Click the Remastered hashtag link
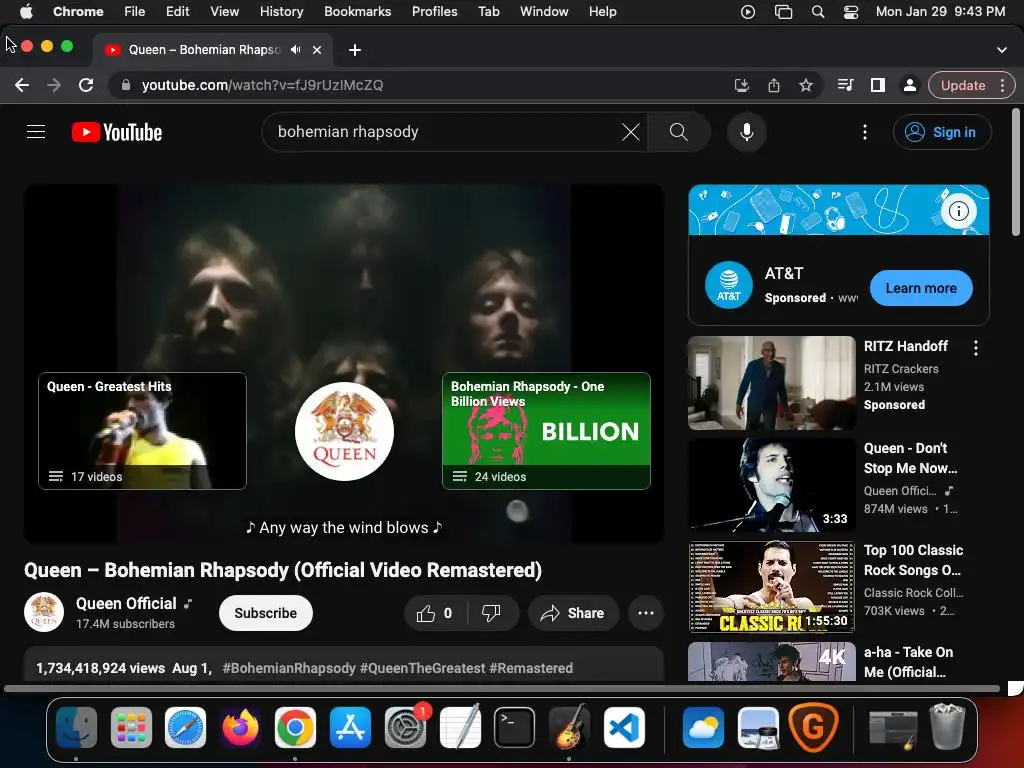1024x768 pixels. click(x=531, y=668)
